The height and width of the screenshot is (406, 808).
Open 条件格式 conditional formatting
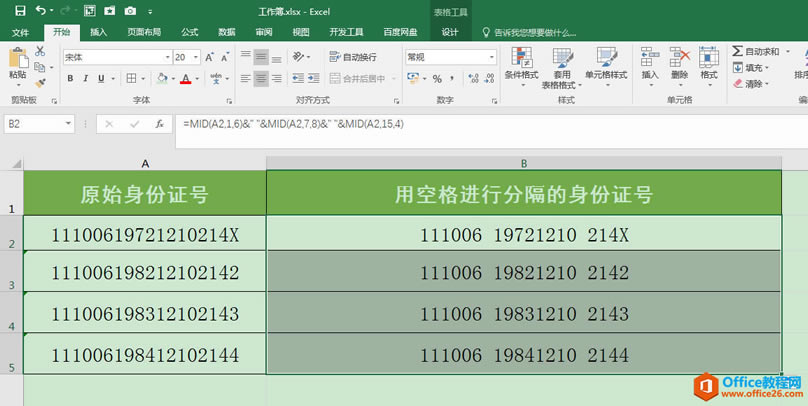pyautogui.click(x=521, y=65)
